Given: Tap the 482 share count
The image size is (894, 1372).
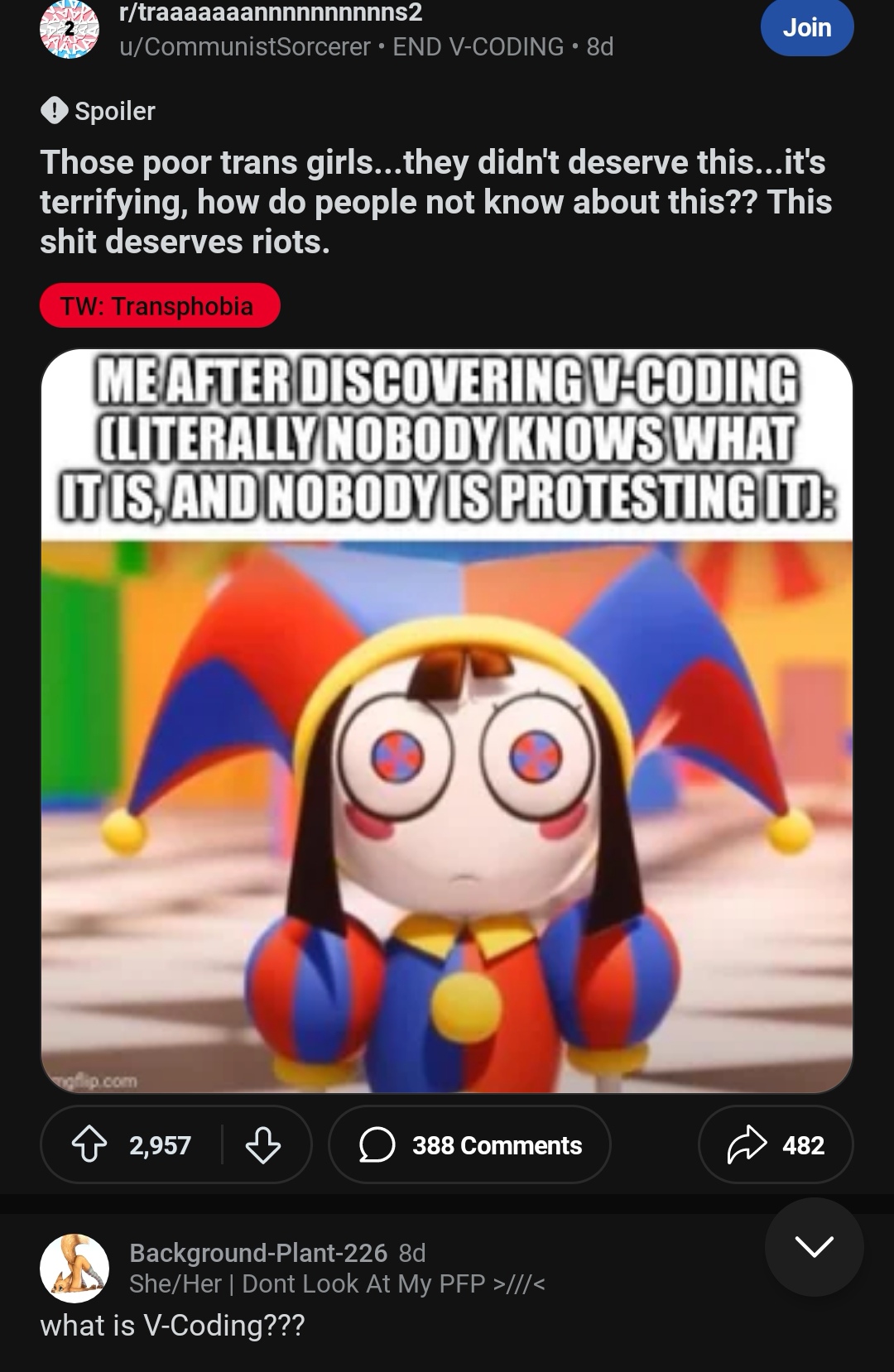Looking at the screenshot, I should point(803,1145).
